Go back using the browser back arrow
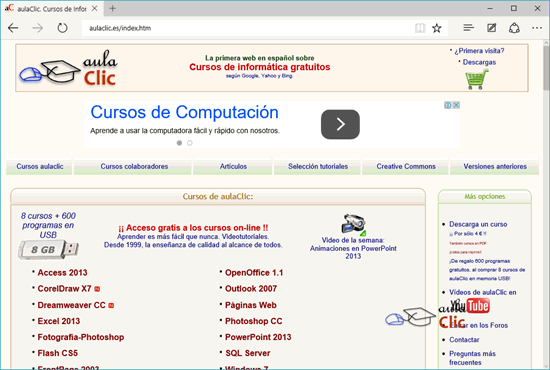The image size is (550, 370). [13, 28]
